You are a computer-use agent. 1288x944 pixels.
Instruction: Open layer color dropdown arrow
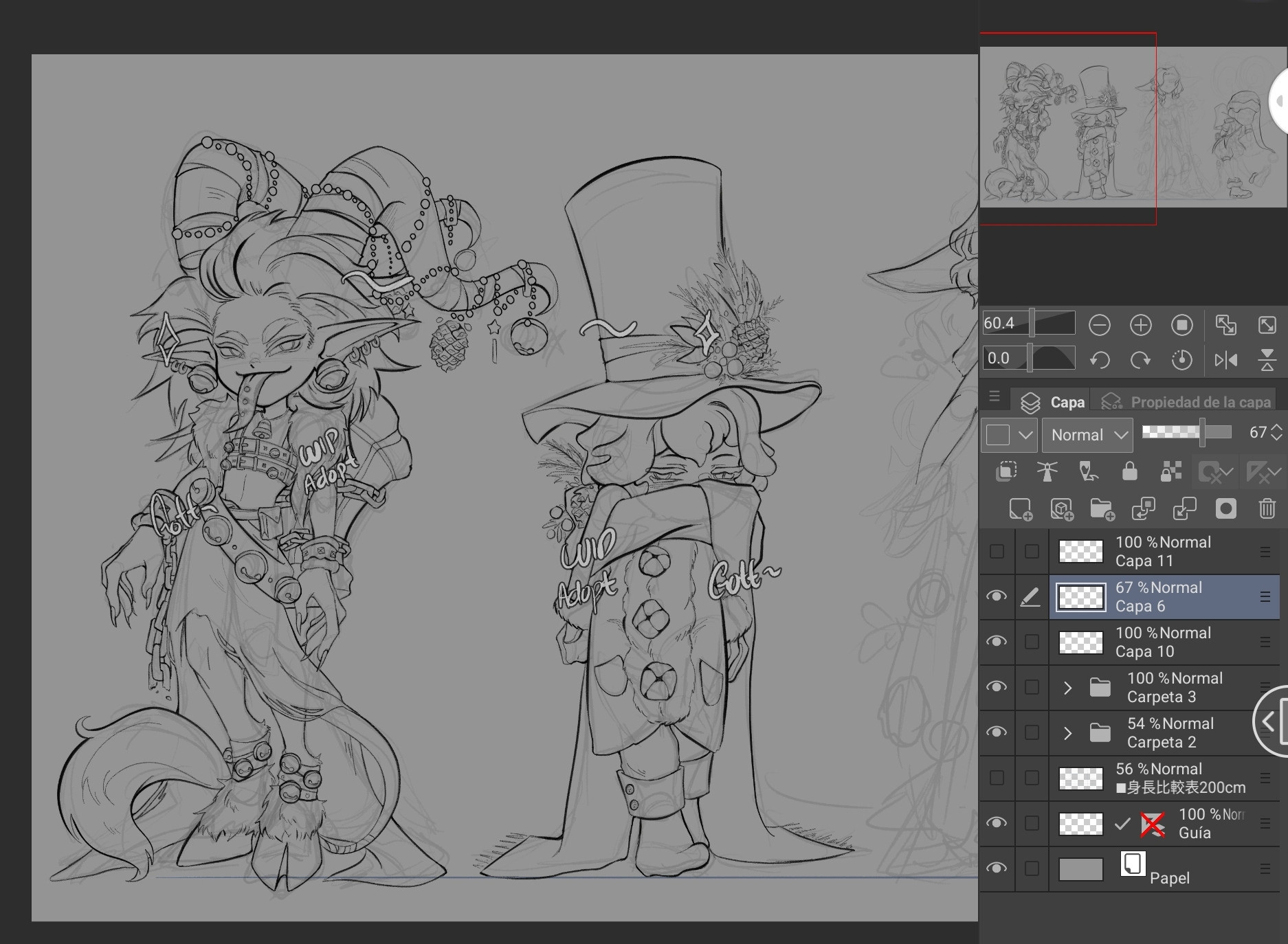point(1026,435)
